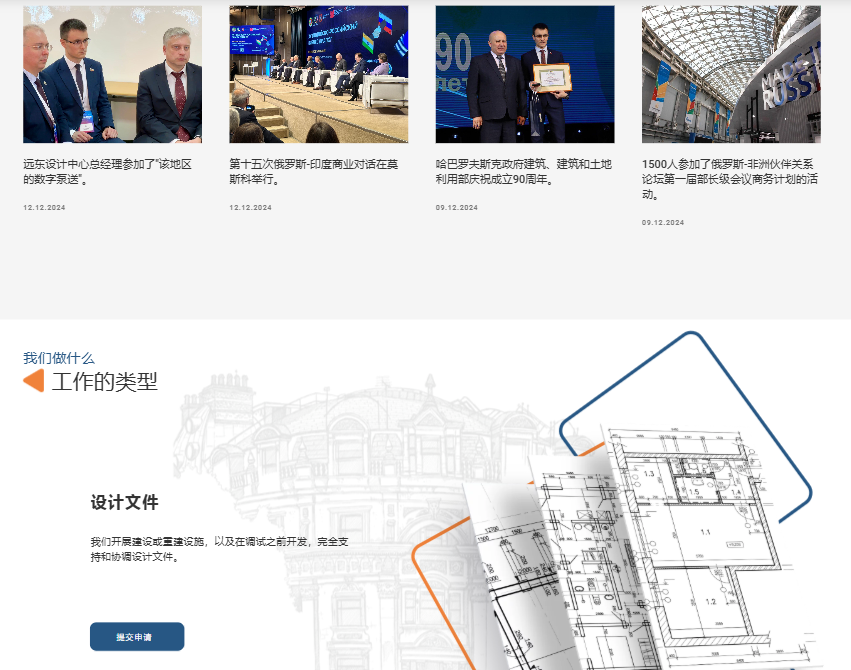
Task: Read the article 第十五次俄罗斯-印度商业对话
Action: coord(314,172)
